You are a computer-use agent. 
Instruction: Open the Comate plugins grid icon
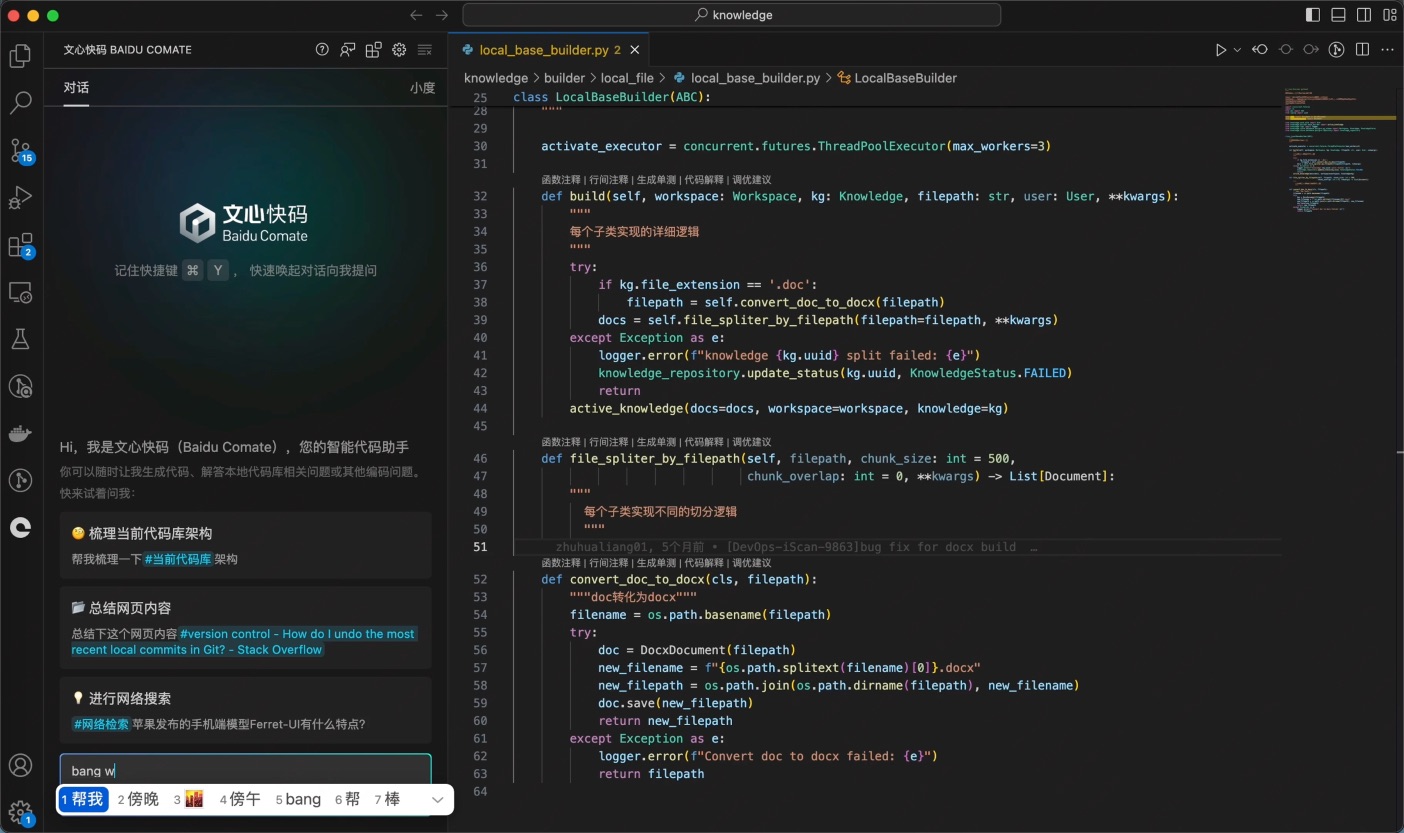click(x=373, y=49)
